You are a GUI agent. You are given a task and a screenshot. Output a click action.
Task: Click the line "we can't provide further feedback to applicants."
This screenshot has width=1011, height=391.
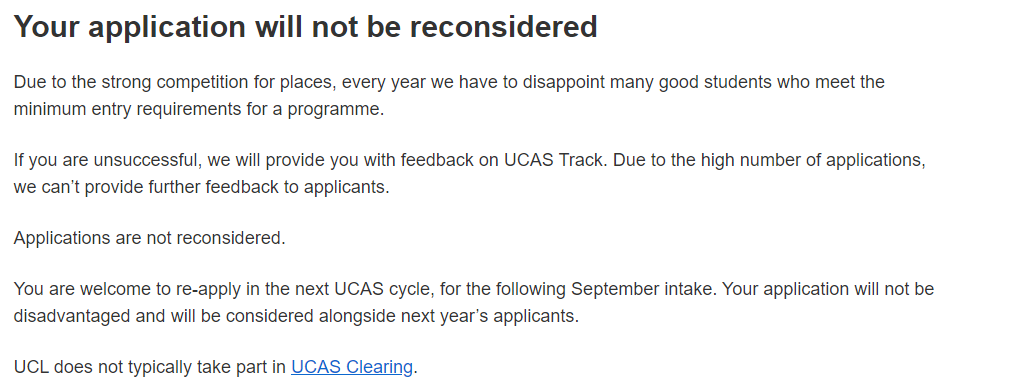point(202,188)
